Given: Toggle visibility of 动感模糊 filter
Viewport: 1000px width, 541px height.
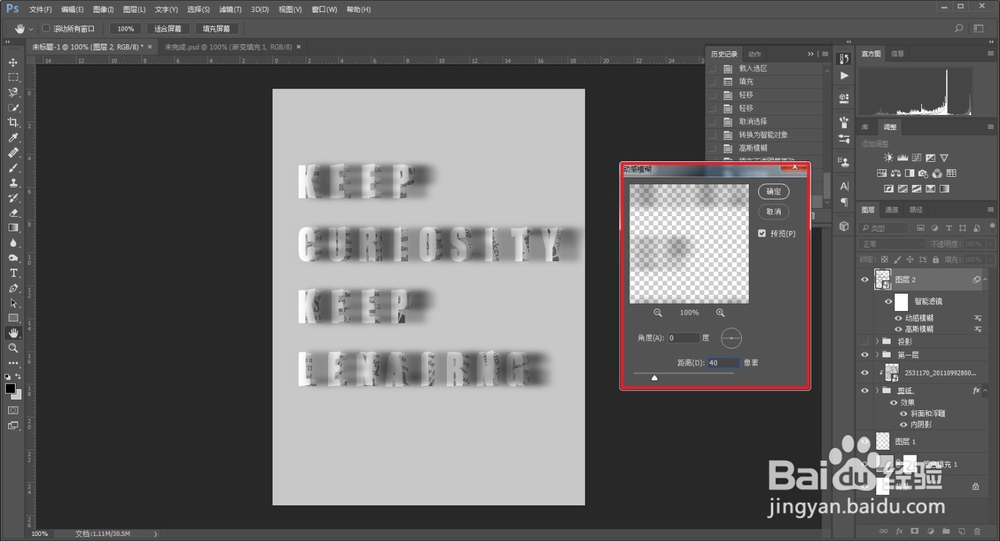Looking at the screenshot, I should coord(899,318).
